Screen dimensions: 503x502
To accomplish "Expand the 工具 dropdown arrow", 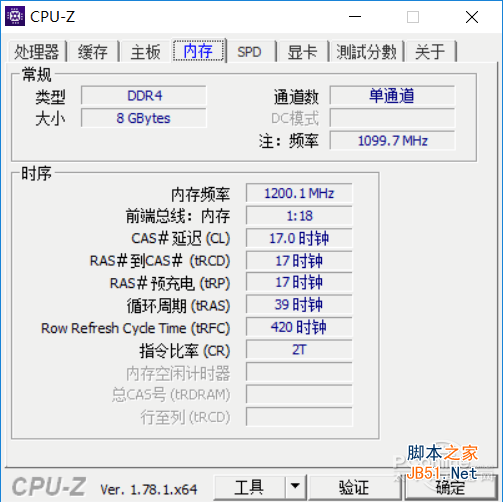I will 295,488.
